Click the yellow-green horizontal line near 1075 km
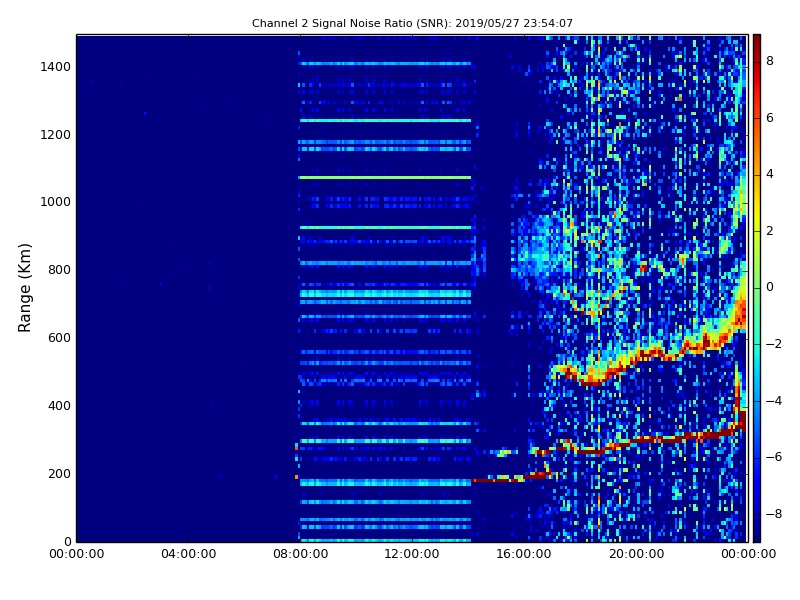Screen dimensions: 800x600 [385, 178]
